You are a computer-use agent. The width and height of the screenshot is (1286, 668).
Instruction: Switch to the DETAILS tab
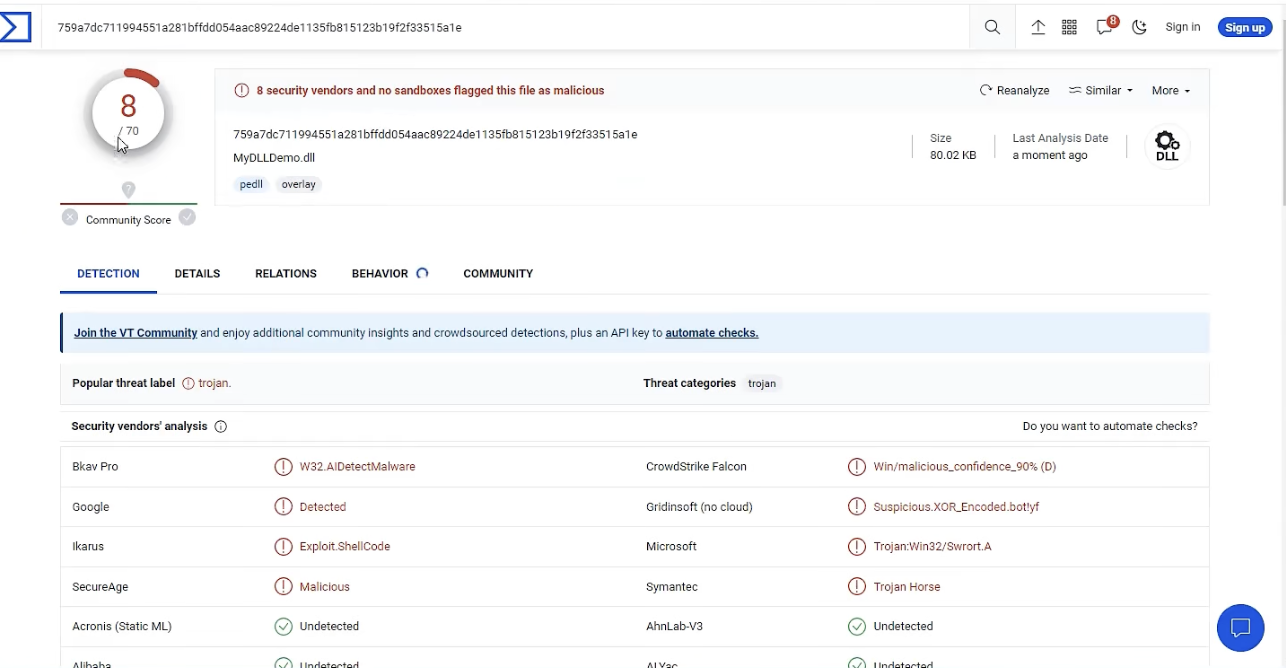(x=197, y=273)
